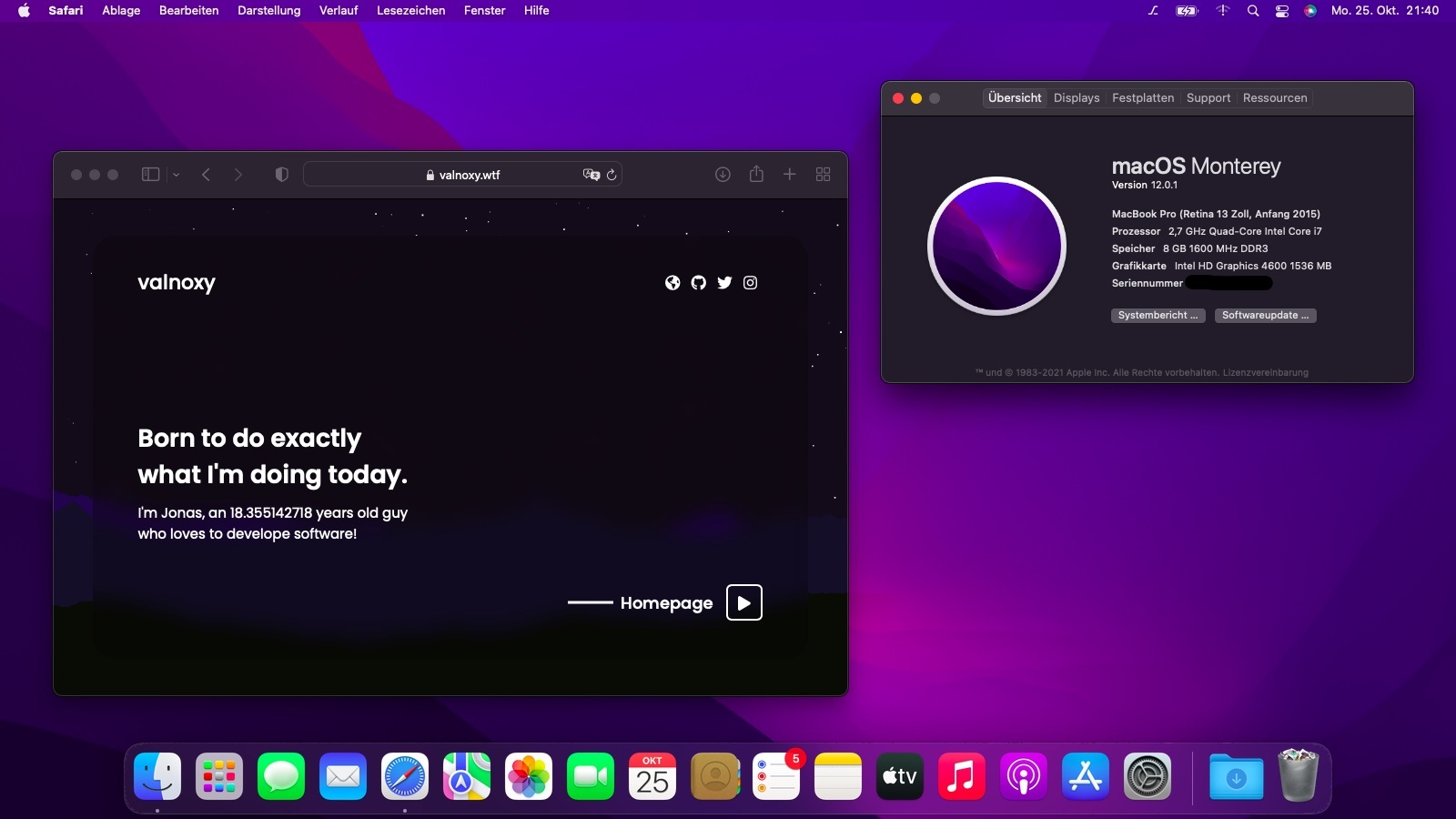The image size is (1456, 819).
Task: Open System Preferences from the Dock
Action: point(1148,776)
